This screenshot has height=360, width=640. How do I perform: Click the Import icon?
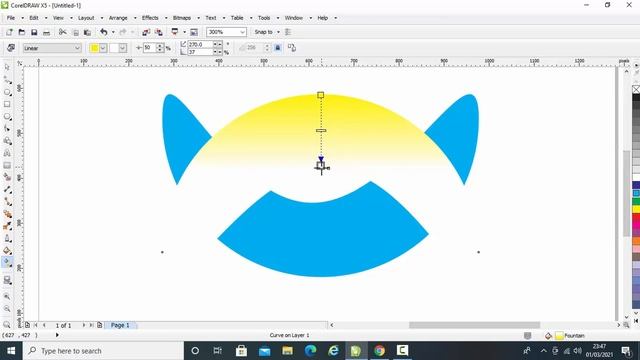coord(146,32)
